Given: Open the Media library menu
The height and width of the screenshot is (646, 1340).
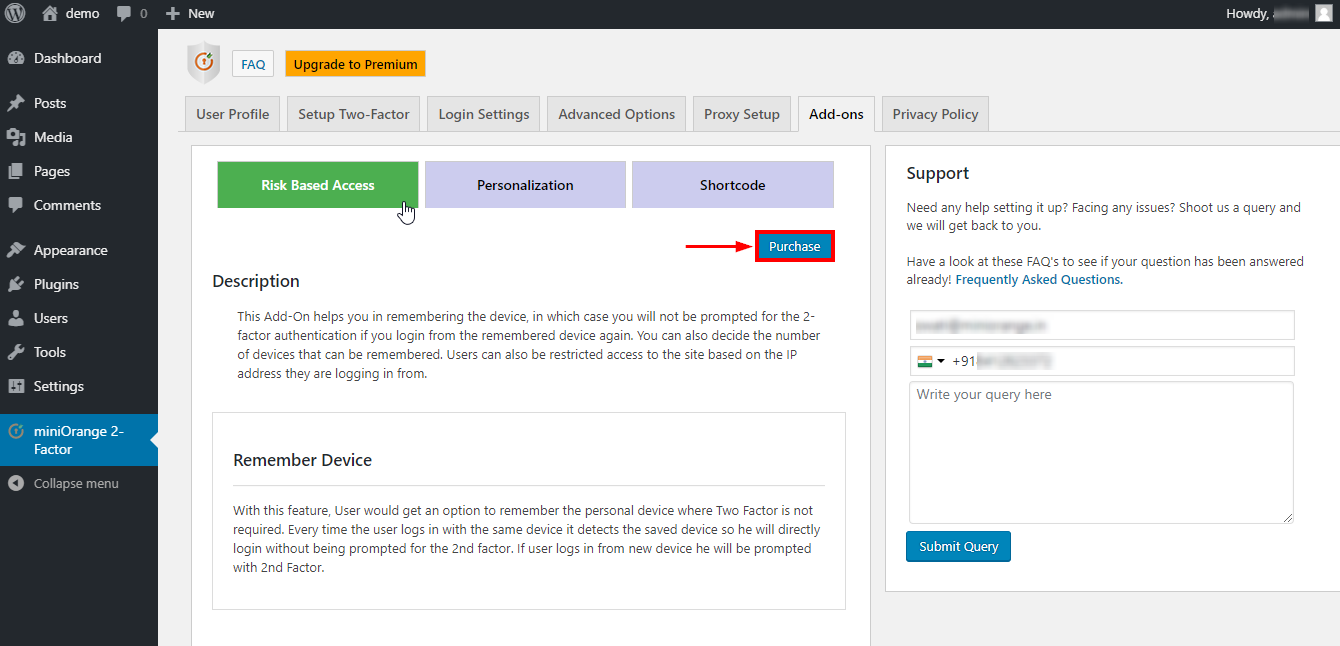Looking at the screenshot, I should pos(79,137).
